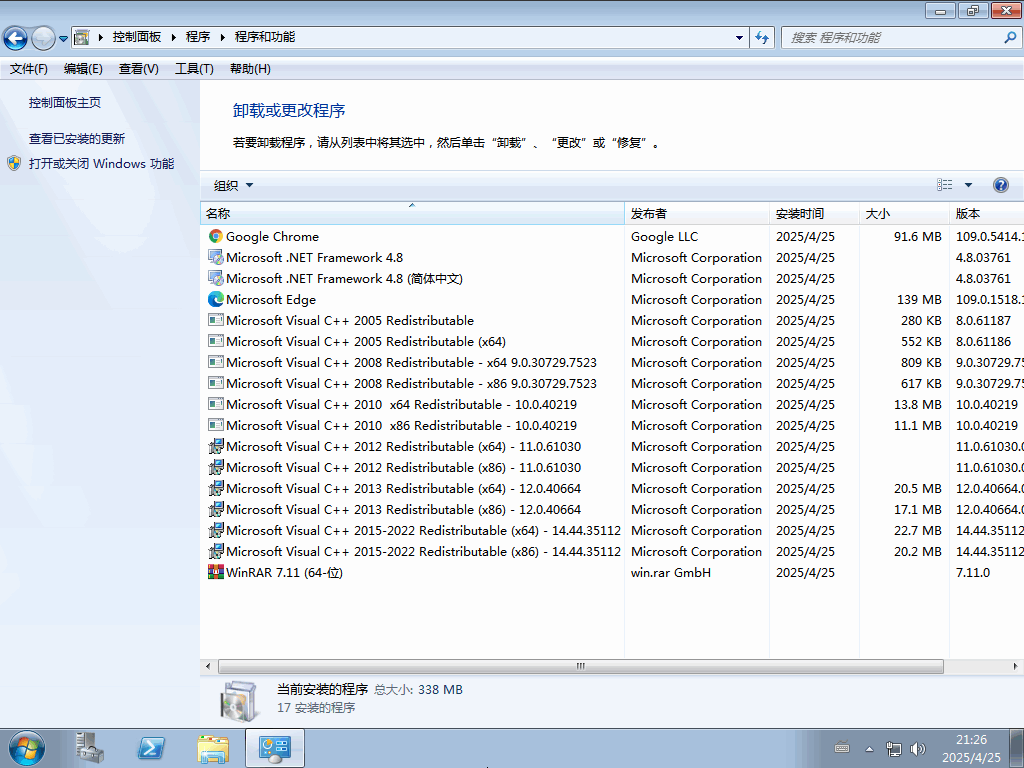Refresh the view using the address bar icon

(761, 36)
